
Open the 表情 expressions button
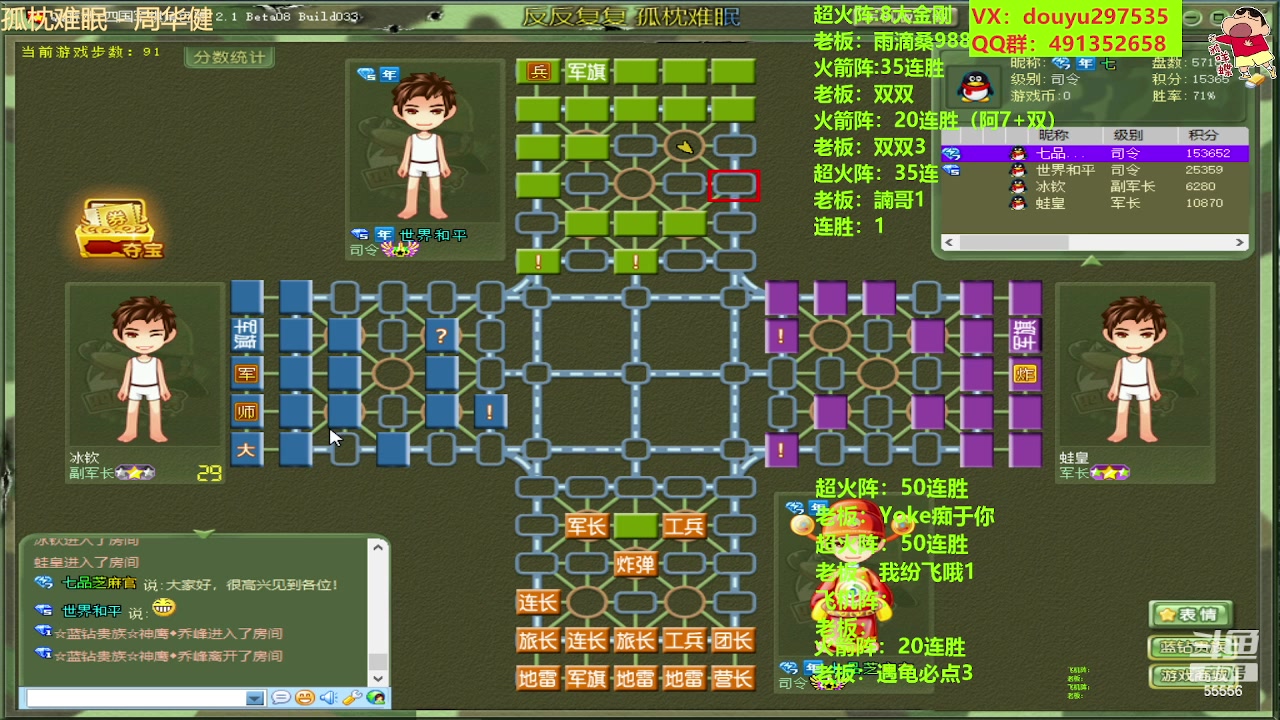tap(1189, 615)
